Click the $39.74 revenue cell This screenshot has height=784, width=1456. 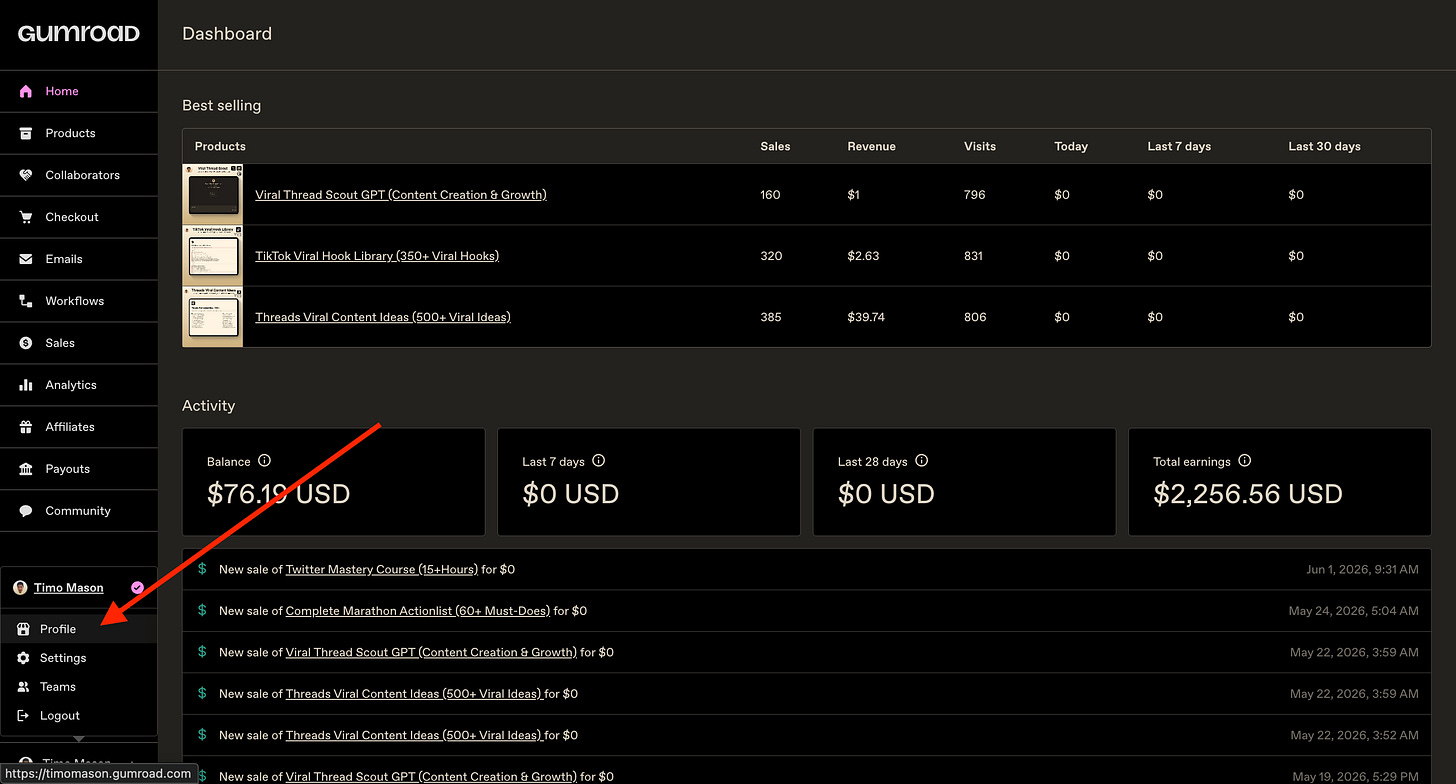coord(866,317)
